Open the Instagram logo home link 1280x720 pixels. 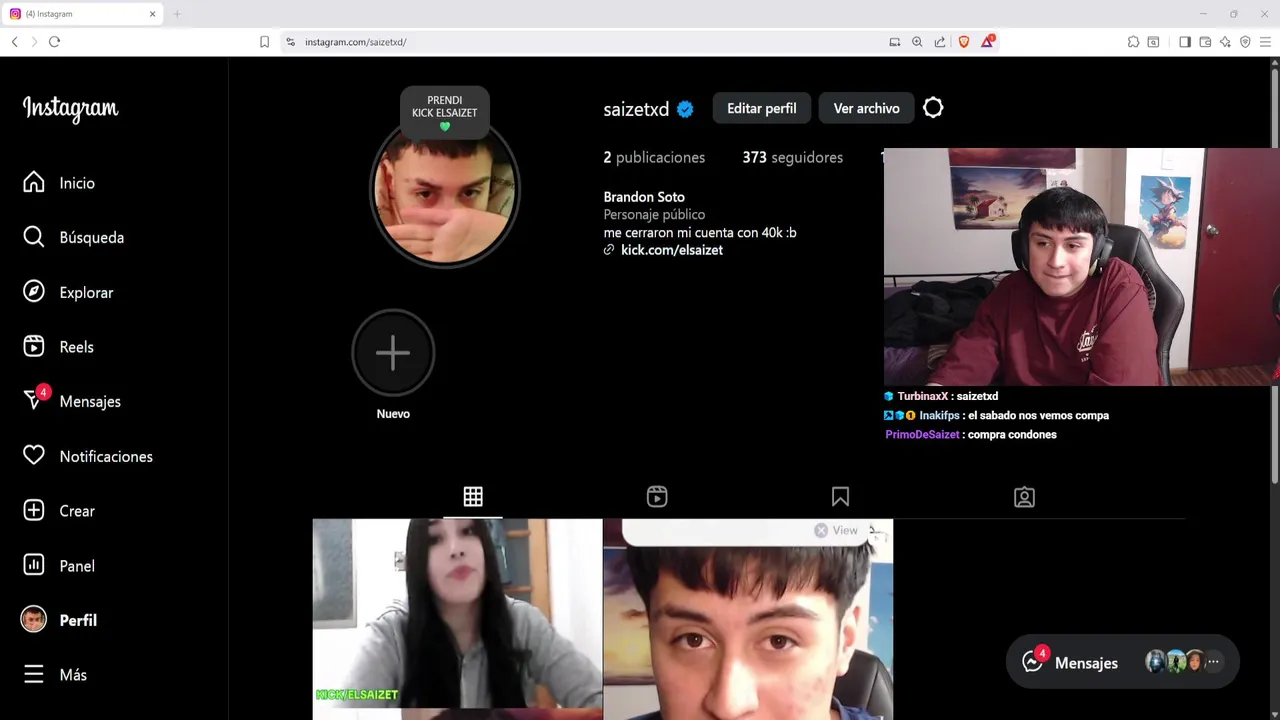click(70, 109)
